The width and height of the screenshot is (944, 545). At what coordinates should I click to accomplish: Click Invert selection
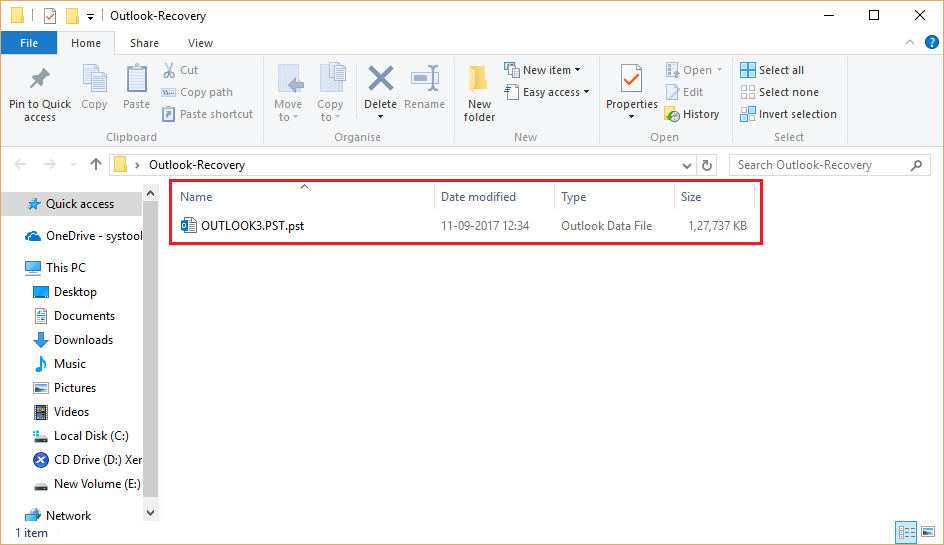pos(788,114)
